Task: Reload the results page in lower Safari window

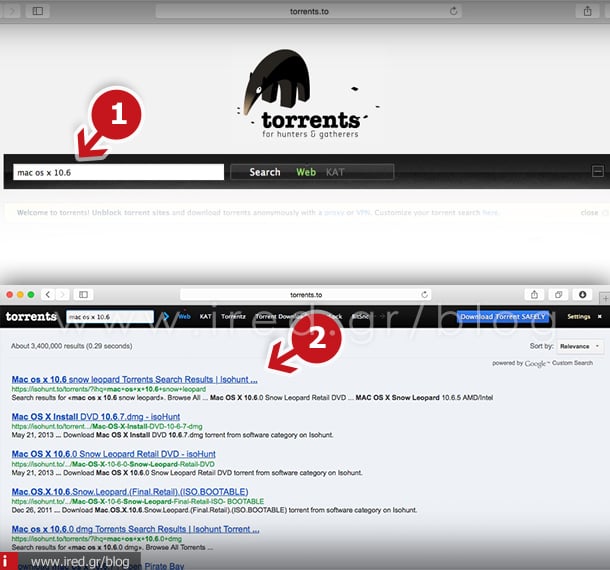Action: 424,295
